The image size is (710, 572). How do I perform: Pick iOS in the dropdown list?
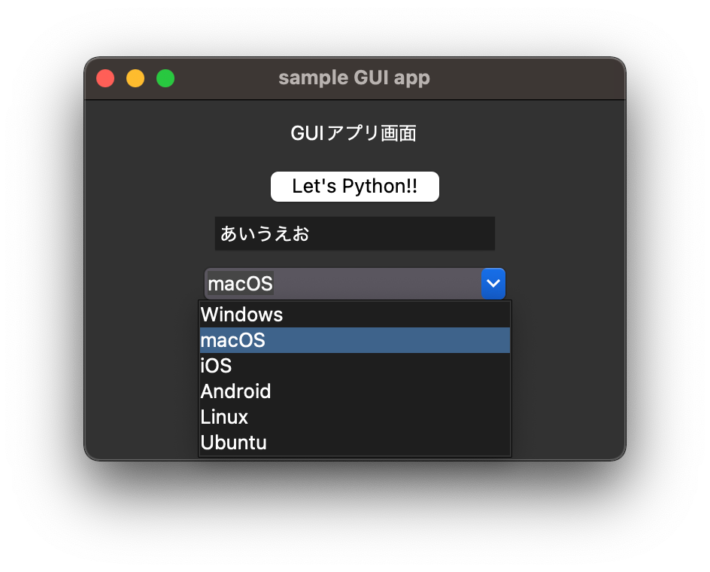click(355, 365)
